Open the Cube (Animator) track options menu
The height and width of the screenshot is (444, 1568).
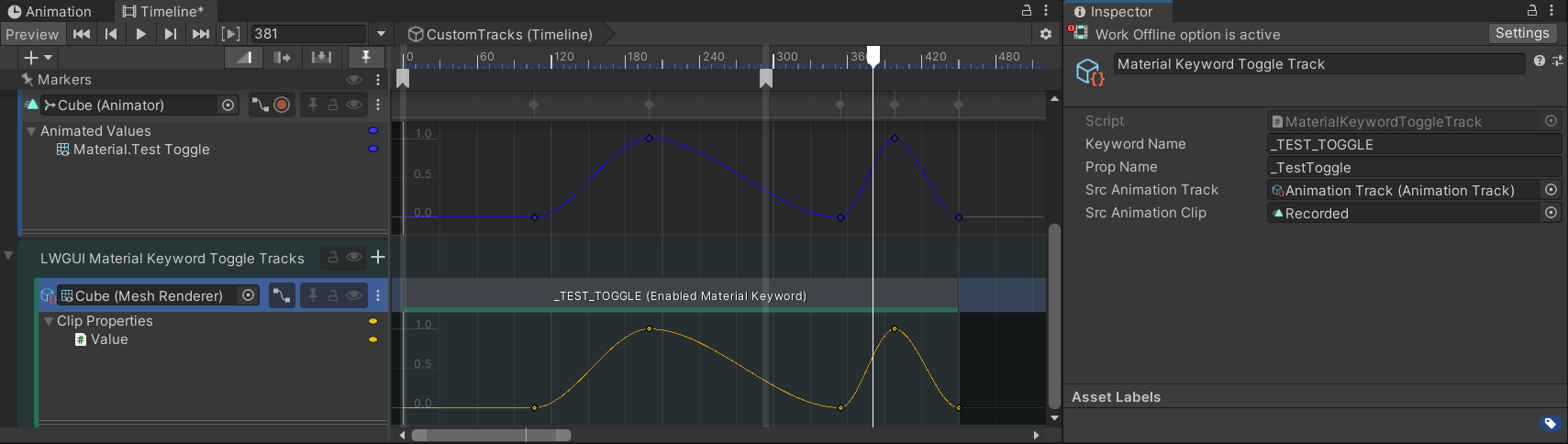[x=378, y=105]
